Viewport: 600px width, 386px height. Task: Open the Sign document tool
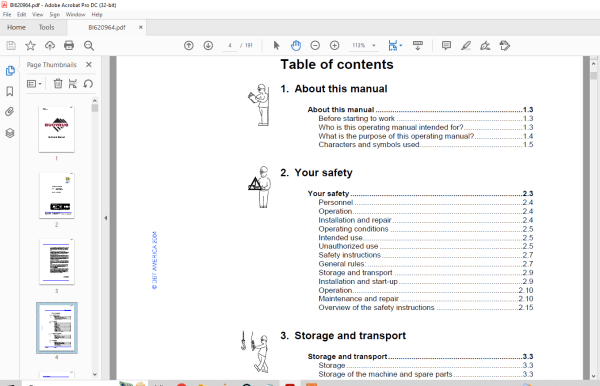485,46
